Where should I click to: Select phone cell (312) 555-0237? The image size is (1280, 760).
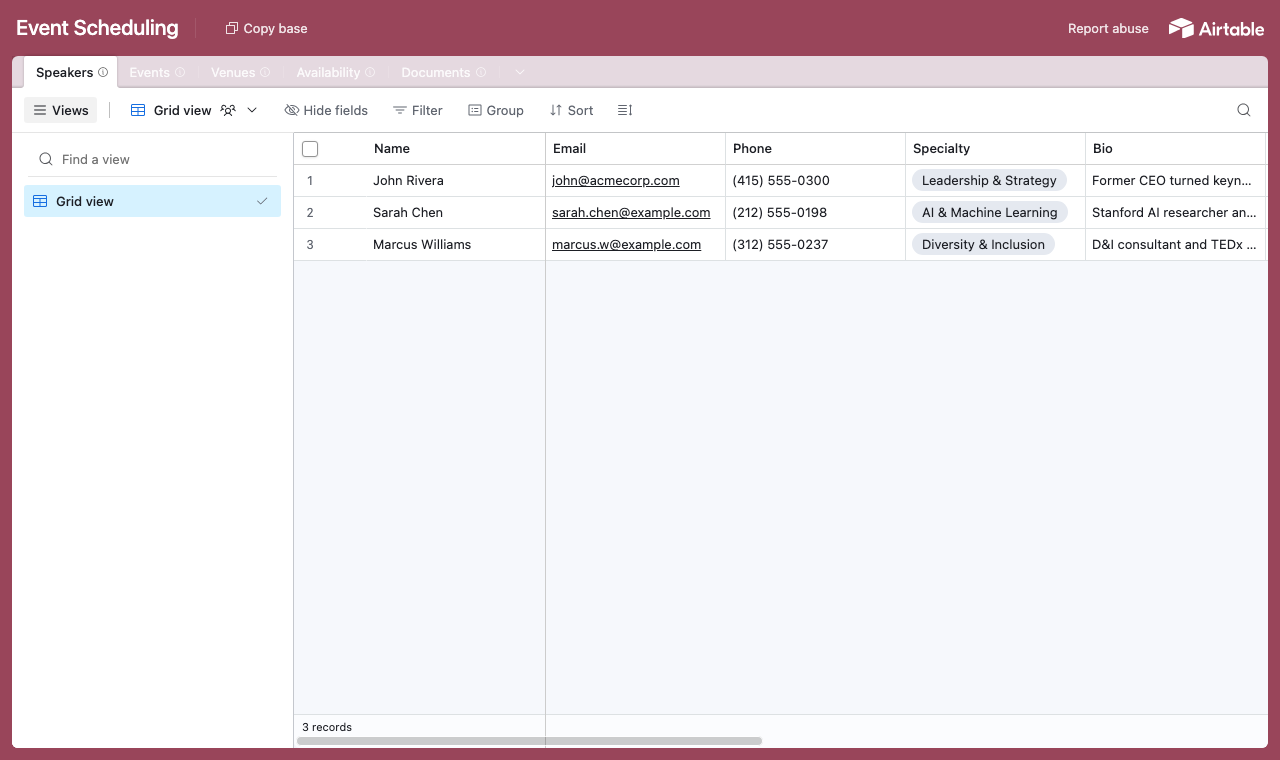tap(815, 244)
